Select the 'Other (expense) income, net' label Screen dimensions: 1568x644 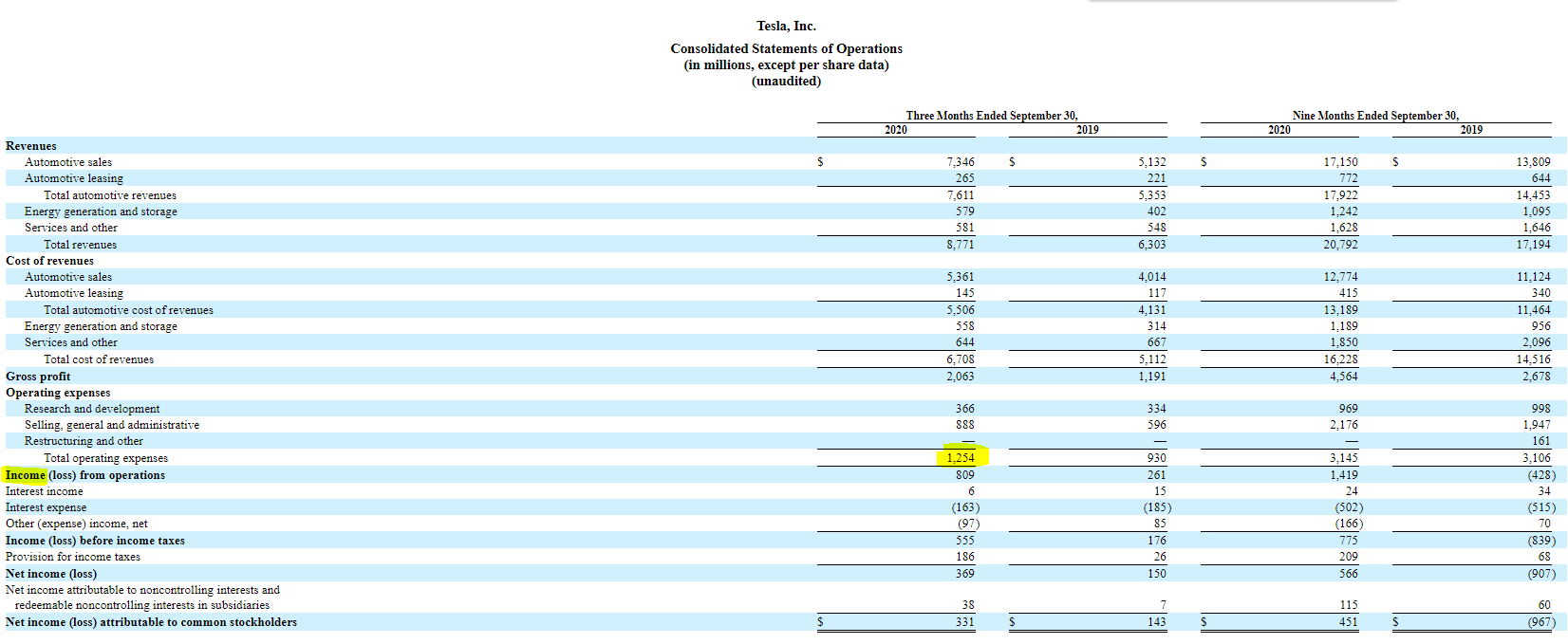coord(77,524)
